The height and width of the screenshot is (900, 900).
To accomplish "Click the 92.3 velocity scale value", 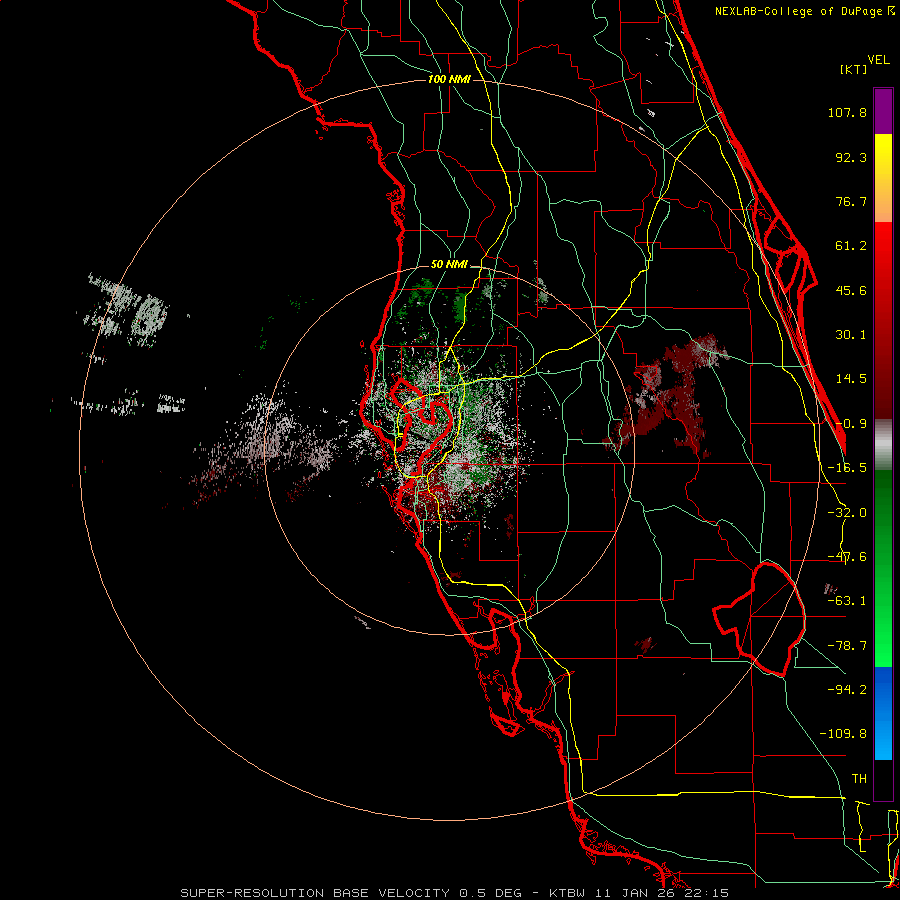I will point(851,157).
